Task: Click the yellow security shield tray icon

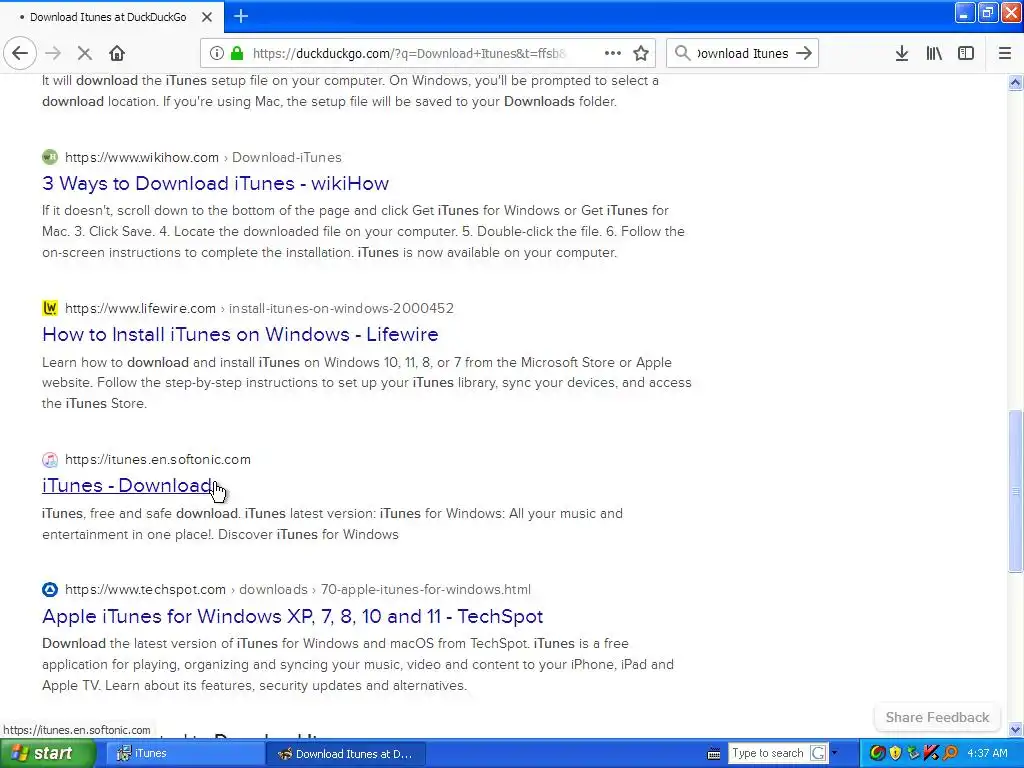Action: [x=895, y=753]
